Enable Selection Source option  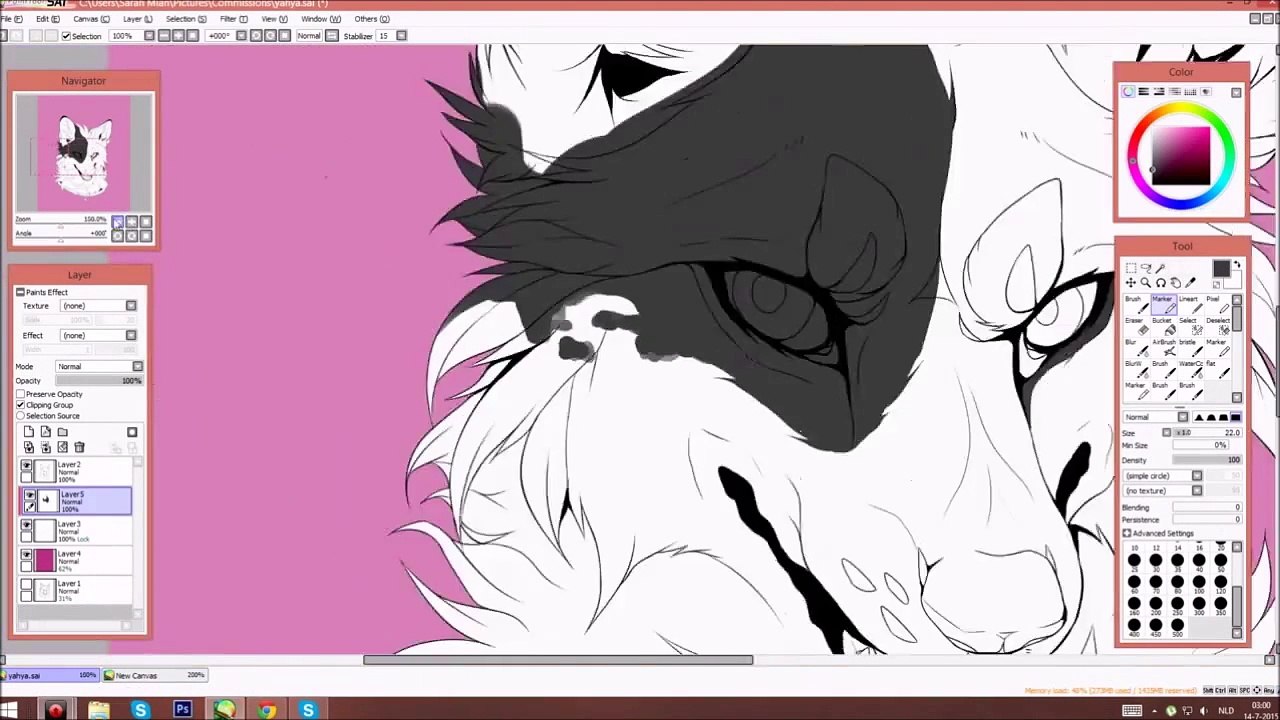click(20, 416)
